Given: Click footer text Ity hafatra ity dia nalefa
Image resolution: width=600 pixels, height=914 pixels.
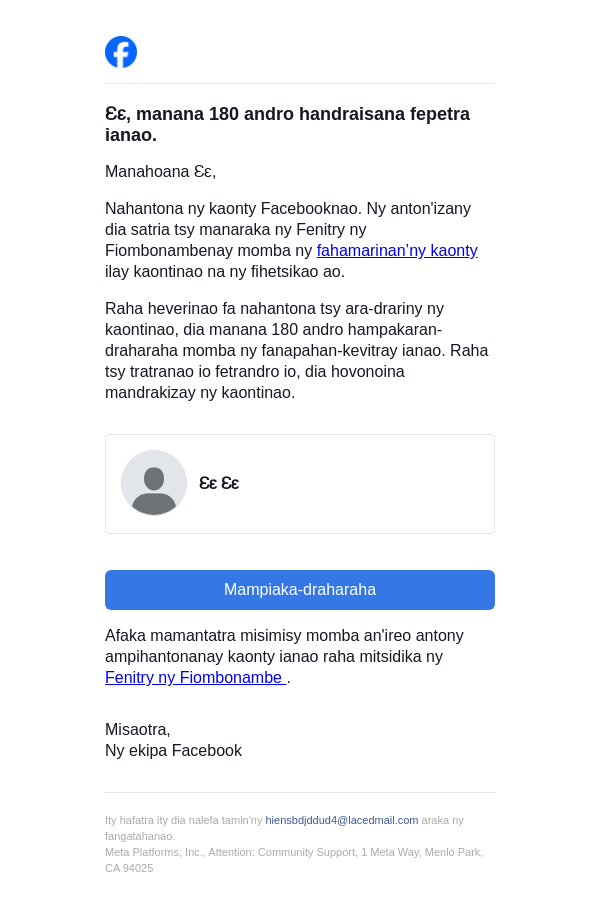Looking at the screenshot, I should coord(184,820).
